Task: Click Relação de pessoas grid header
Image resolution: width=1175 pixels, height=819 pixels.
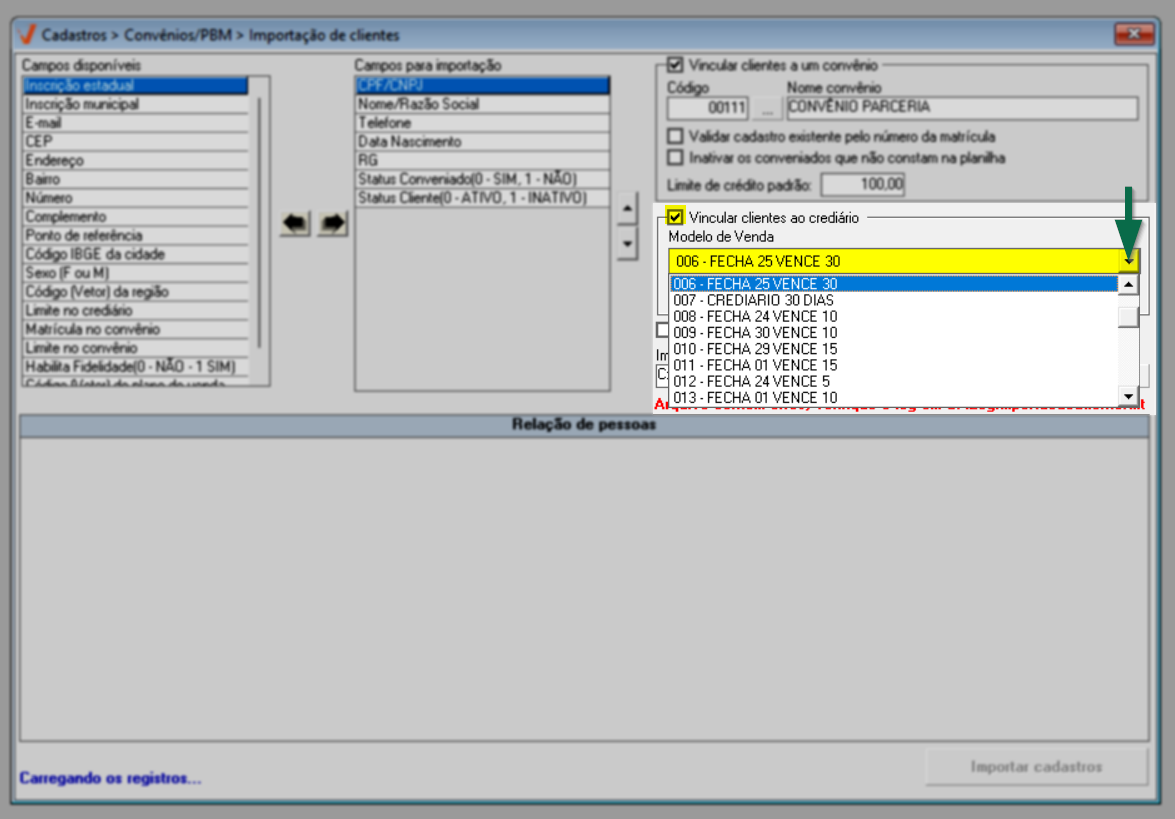Action: (584, 425)
